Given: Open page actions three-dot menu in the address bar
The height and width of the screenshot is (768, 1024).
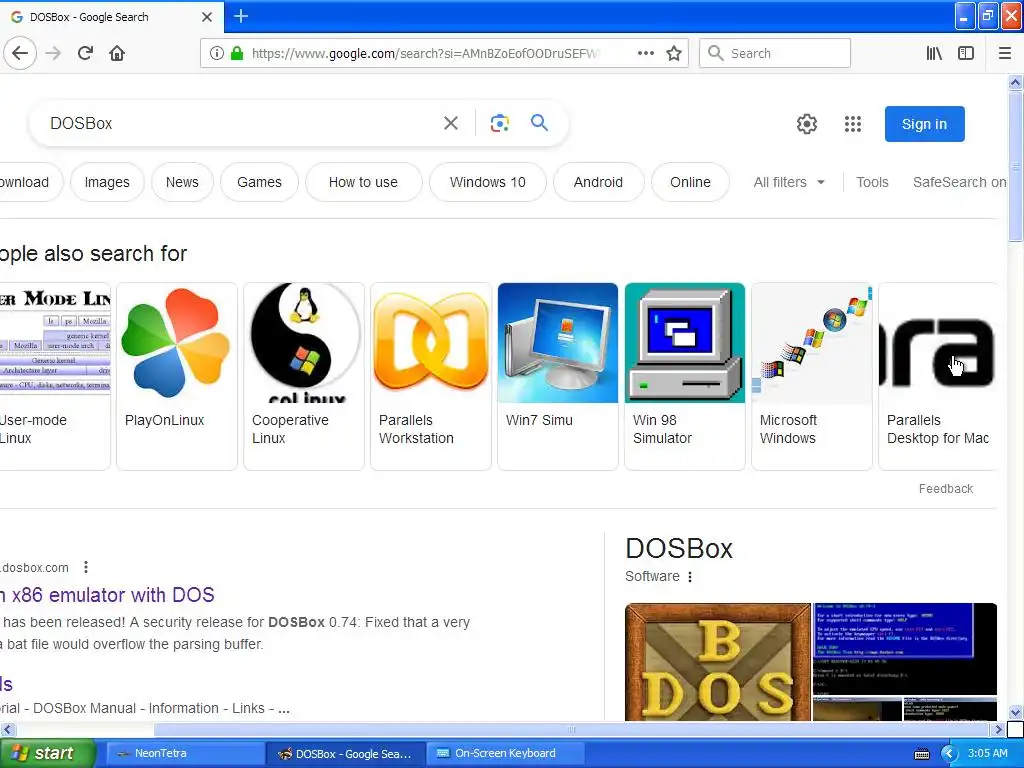Looking at the screenshot, I should (645, 53).
